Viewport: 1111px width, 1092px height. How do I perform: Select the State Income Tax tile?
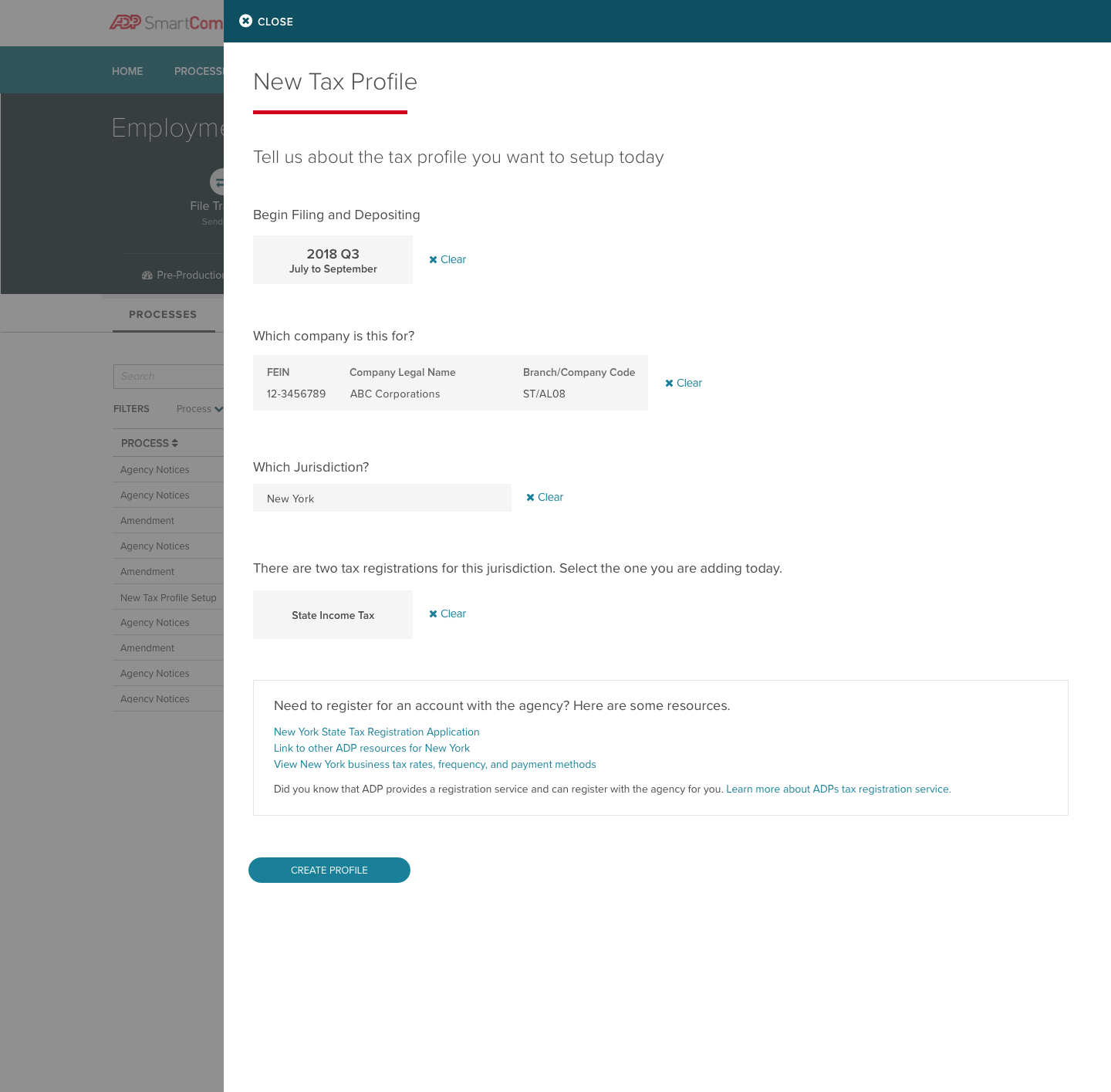pos(333,614)
